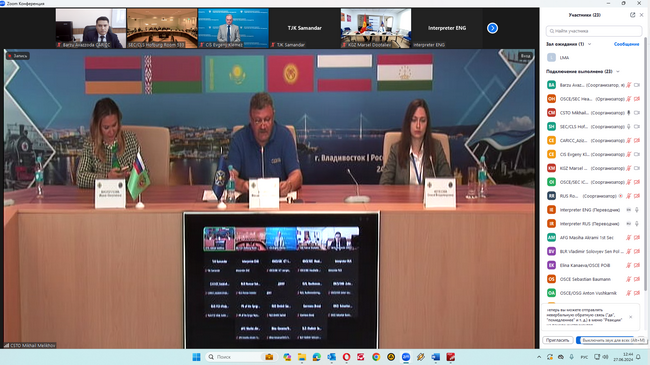Click the Сообщение link in waiting room
650x365 pixels.
click(x=626, y=44)
